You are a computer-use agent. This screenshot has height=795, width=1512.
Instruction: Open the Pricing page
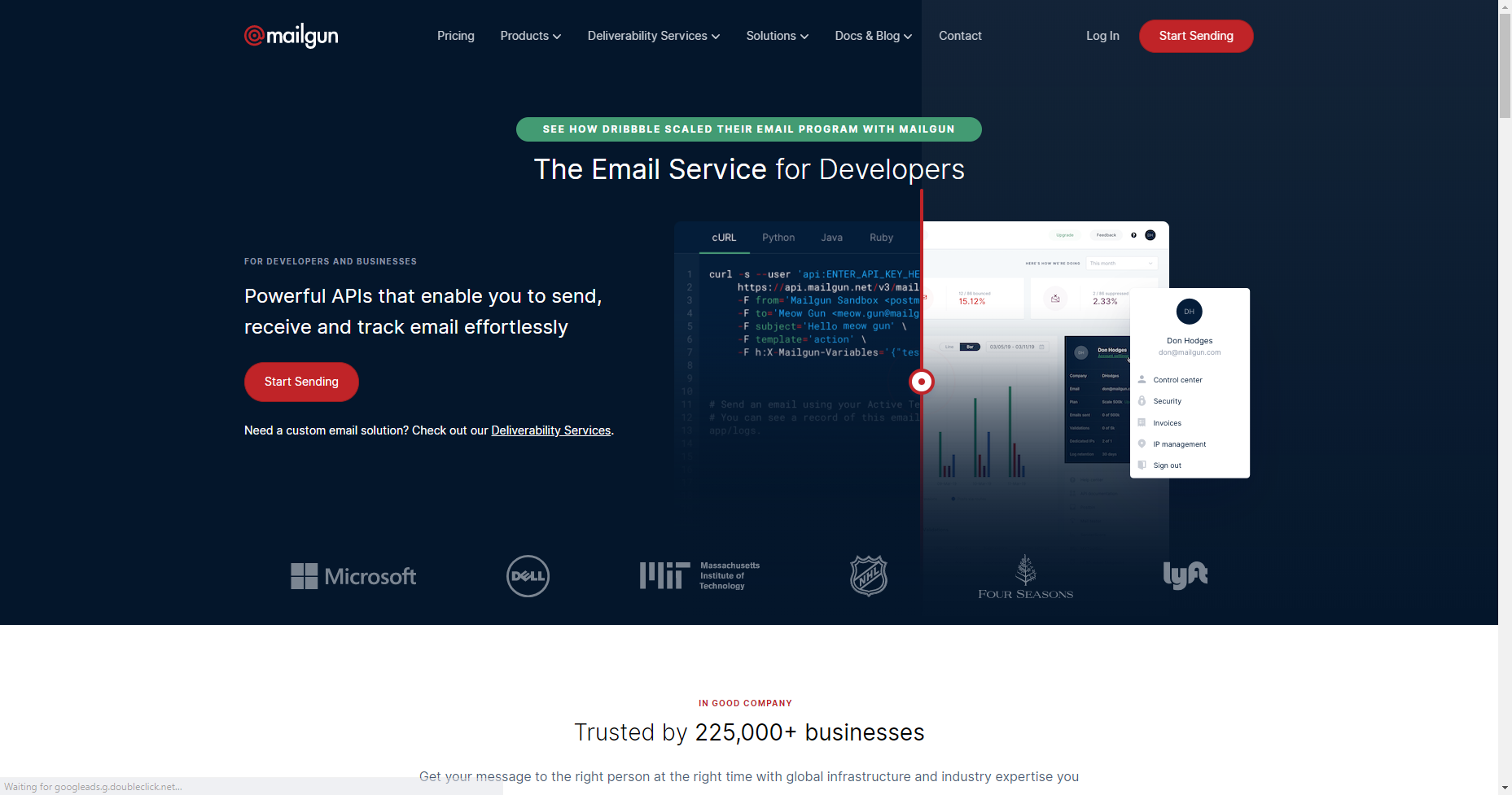point(456,36)
